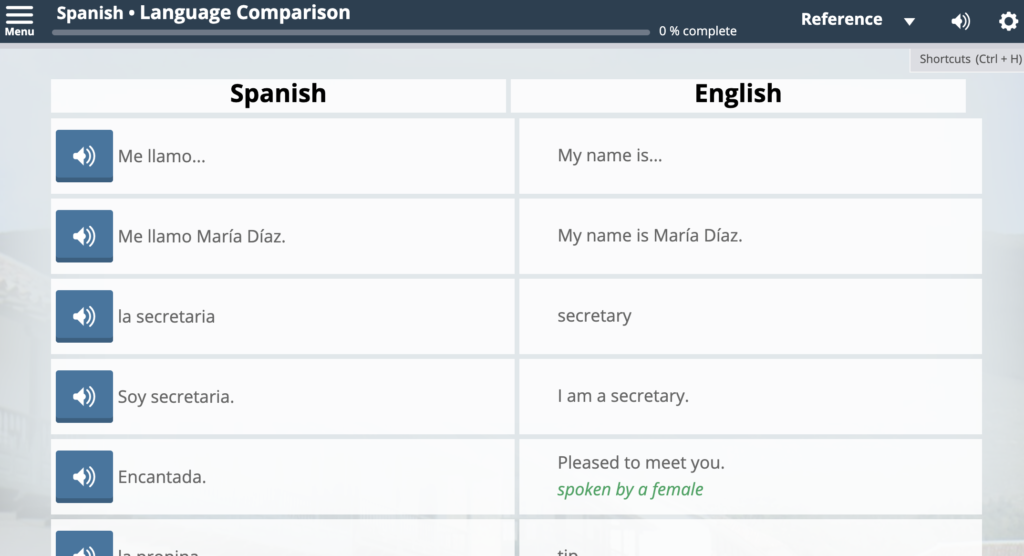1024x556 pixels.
Task: Click the "secretary" English translation cell
Action: point(594,316)
